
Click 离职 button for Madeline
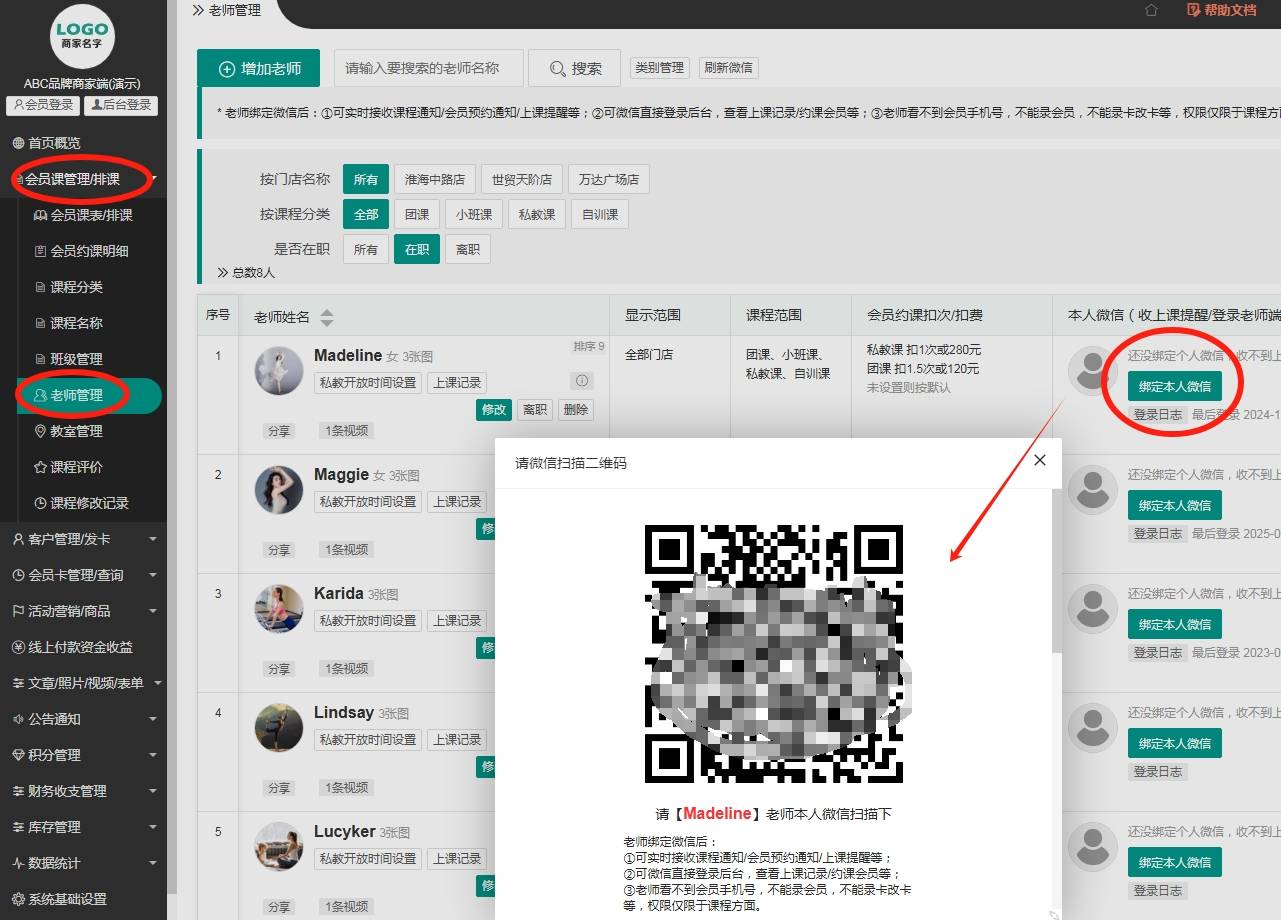[x=535, y=409]
